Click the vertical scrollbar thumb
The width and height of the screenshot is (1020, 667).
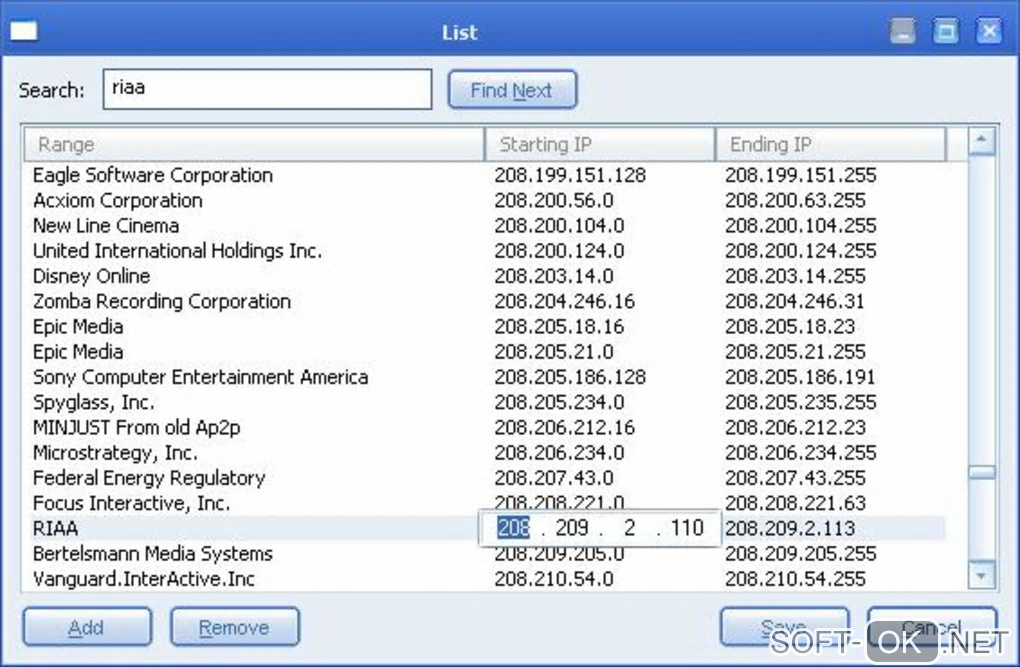pyautogui.click(x=982, y=472)
